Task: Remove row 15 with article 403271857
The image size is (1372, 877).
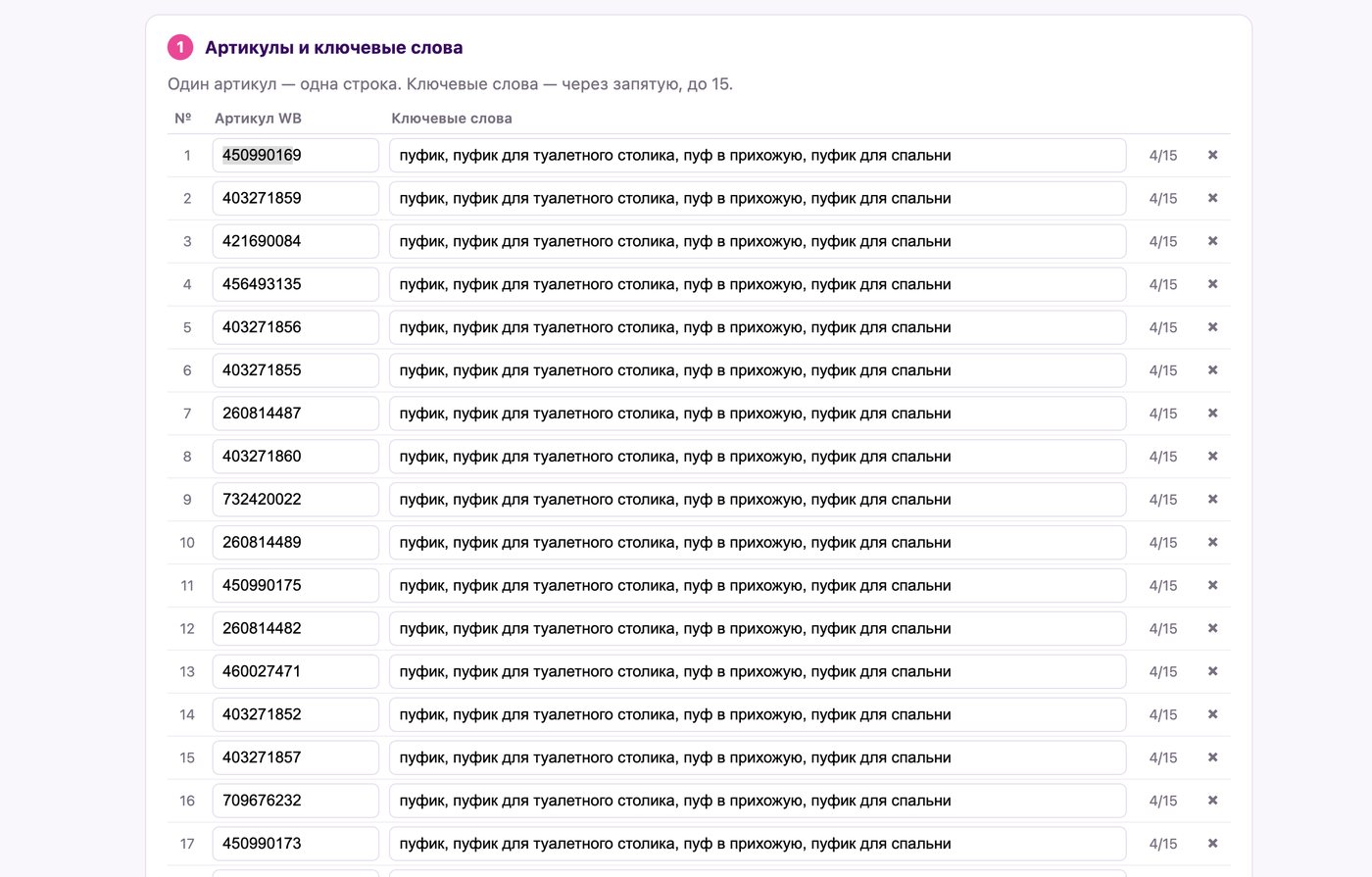Action: [x=1212, y=758]
